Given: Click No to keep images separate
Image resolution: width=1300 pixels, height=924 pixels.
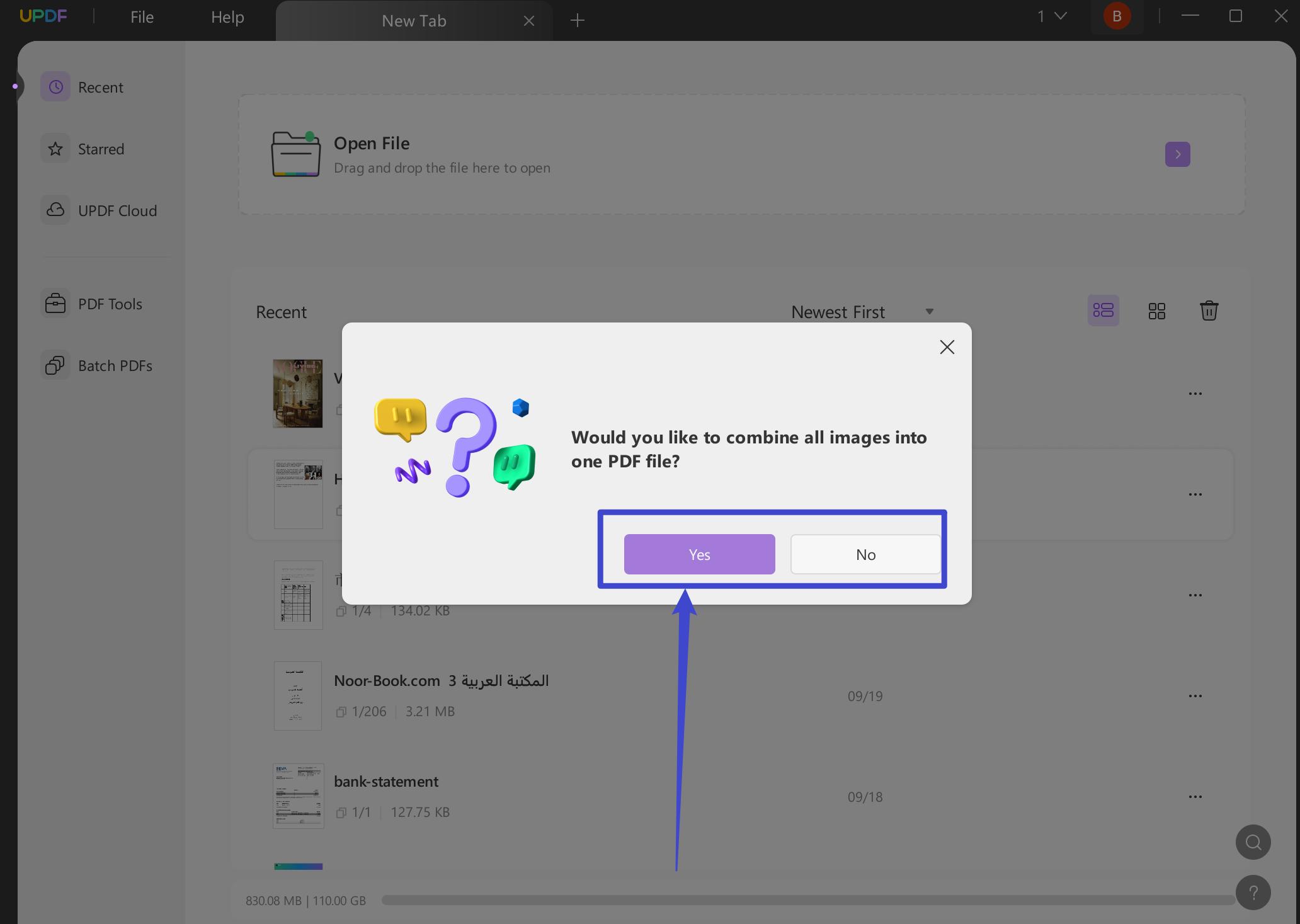Looking at the screenshot, I should tap(865, 554).
